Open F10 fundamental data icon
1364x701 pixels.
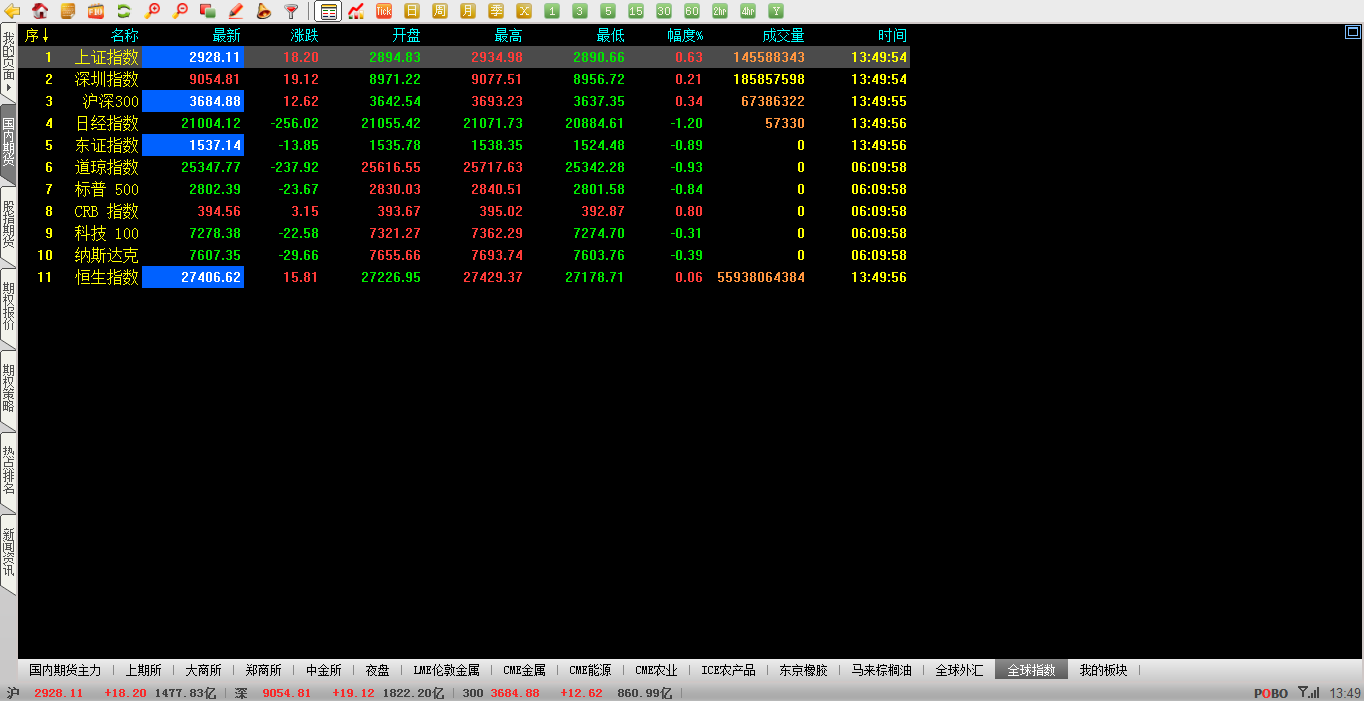(x=95, y=11)
